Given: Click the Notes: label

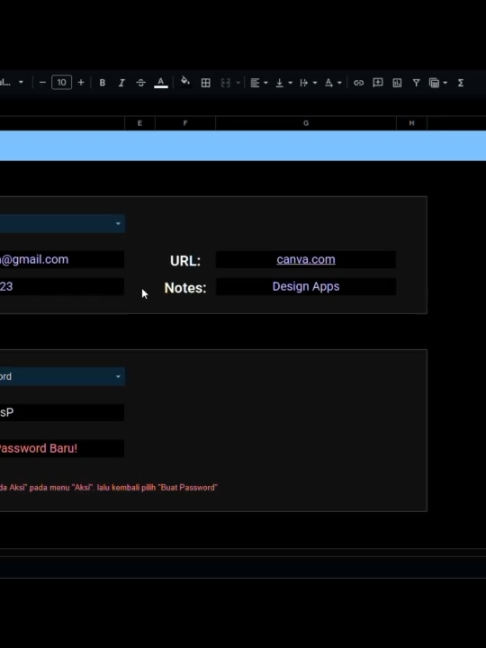Looking at the screenshot, I should tap(185, 288).
